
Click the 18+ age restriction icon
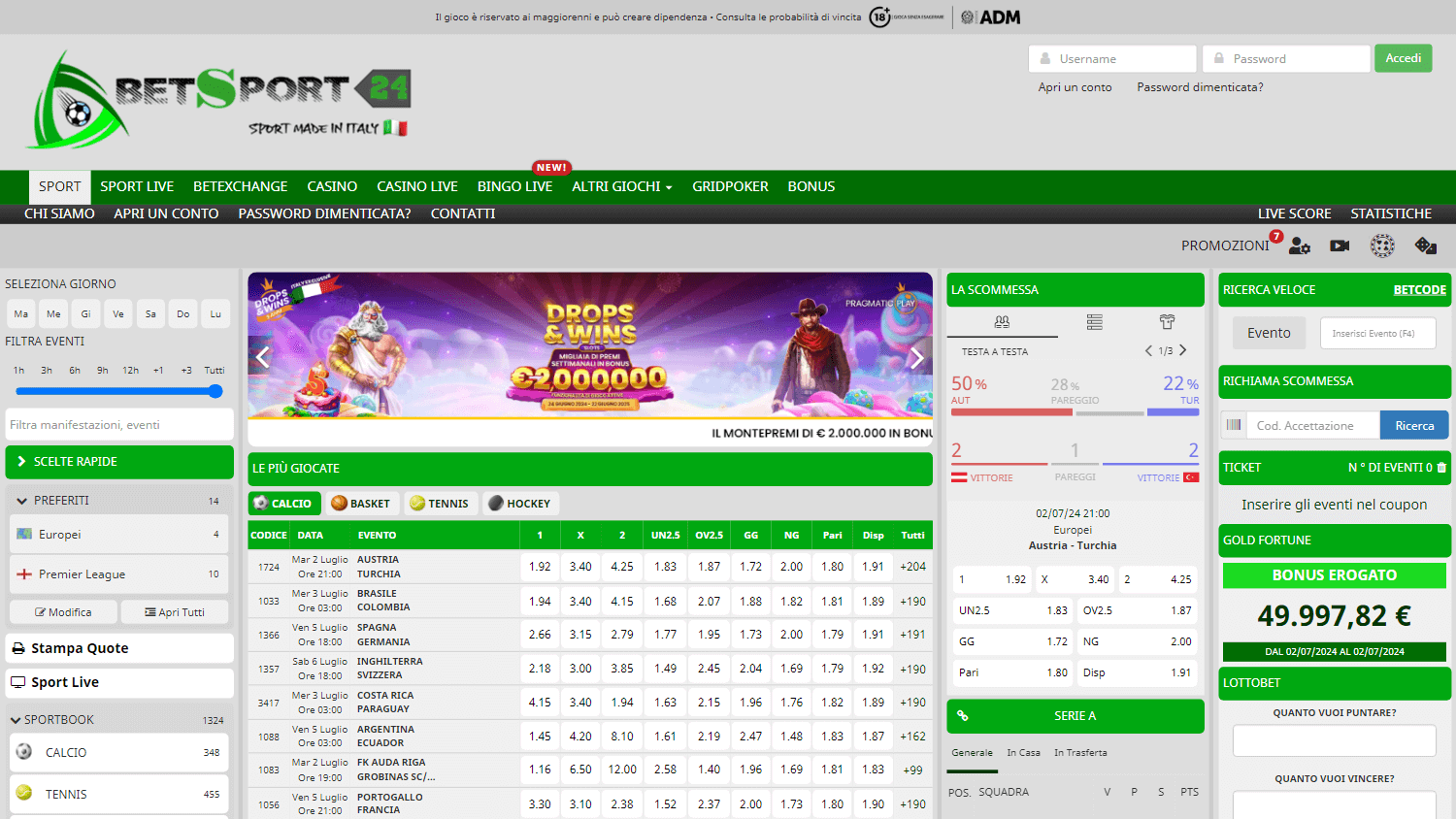pos(879,16)
